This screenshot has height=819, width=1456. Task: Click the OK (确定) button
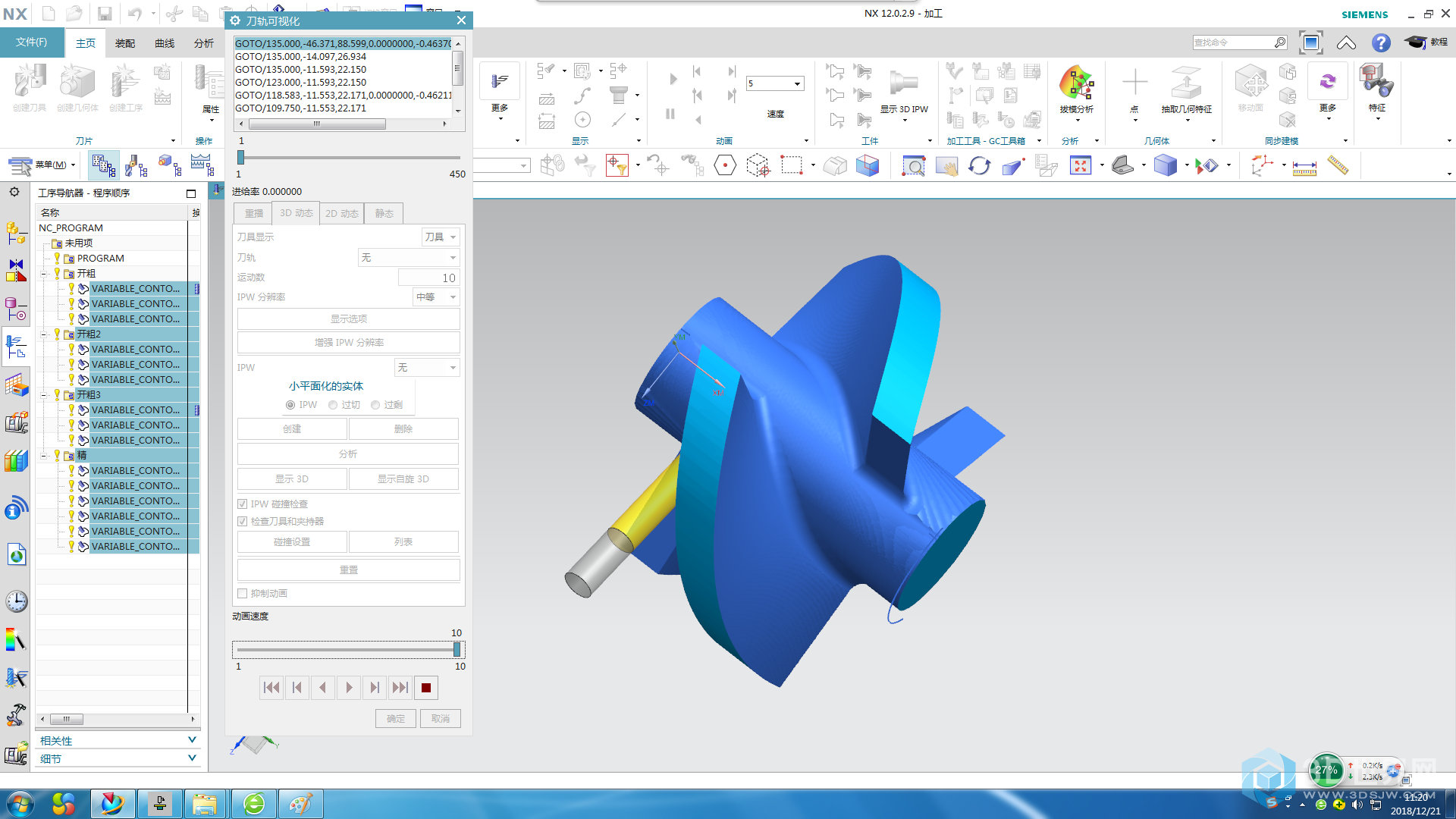[396, 718]
